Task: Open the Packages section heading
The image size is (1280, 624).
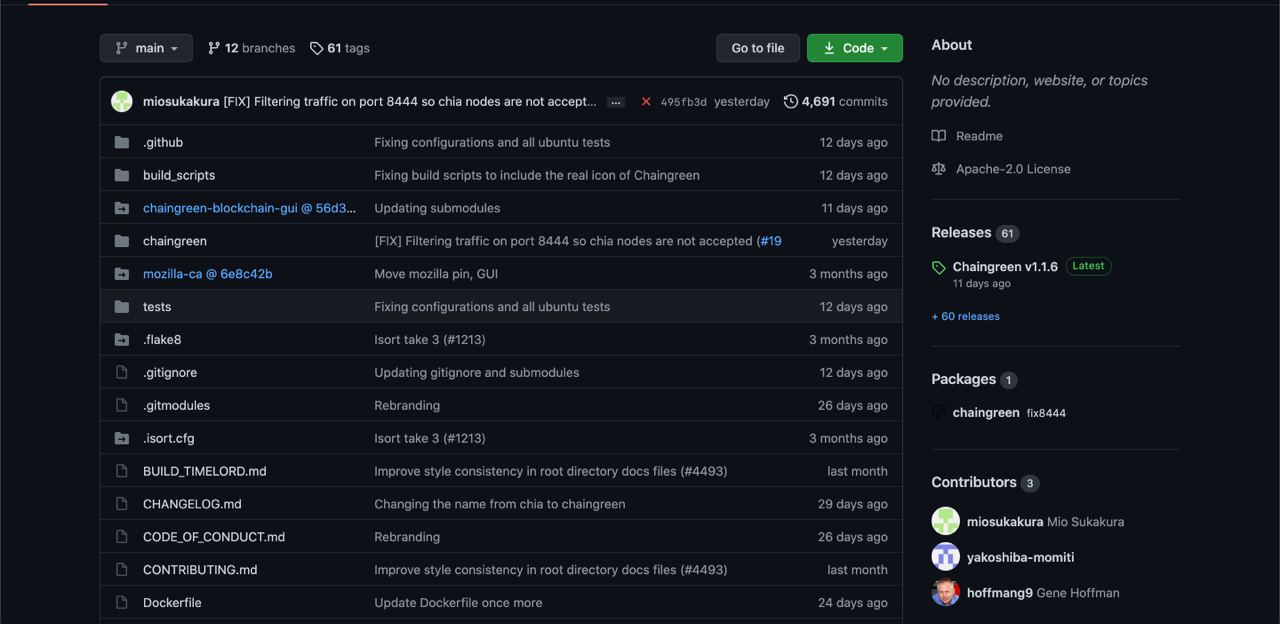Action: click(x=963, y=379)
